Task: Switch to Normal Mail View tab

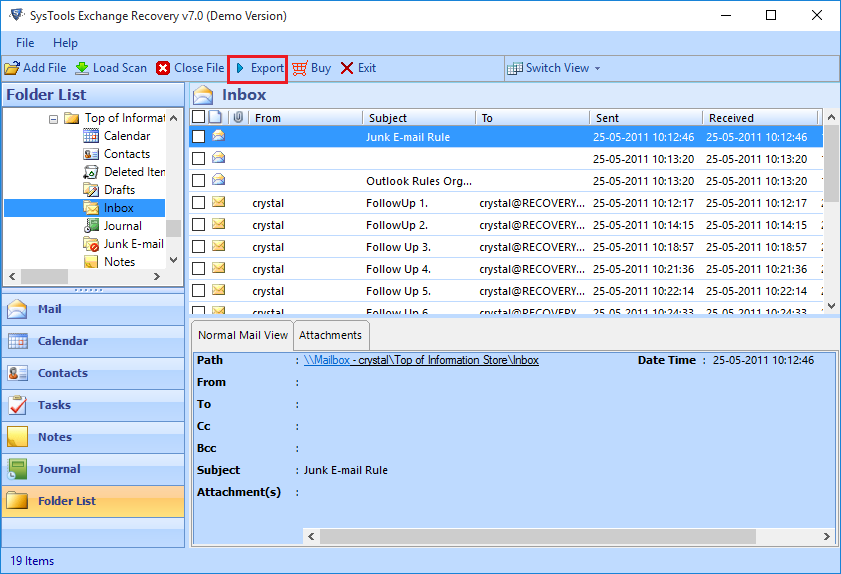Action: [242, 335]
